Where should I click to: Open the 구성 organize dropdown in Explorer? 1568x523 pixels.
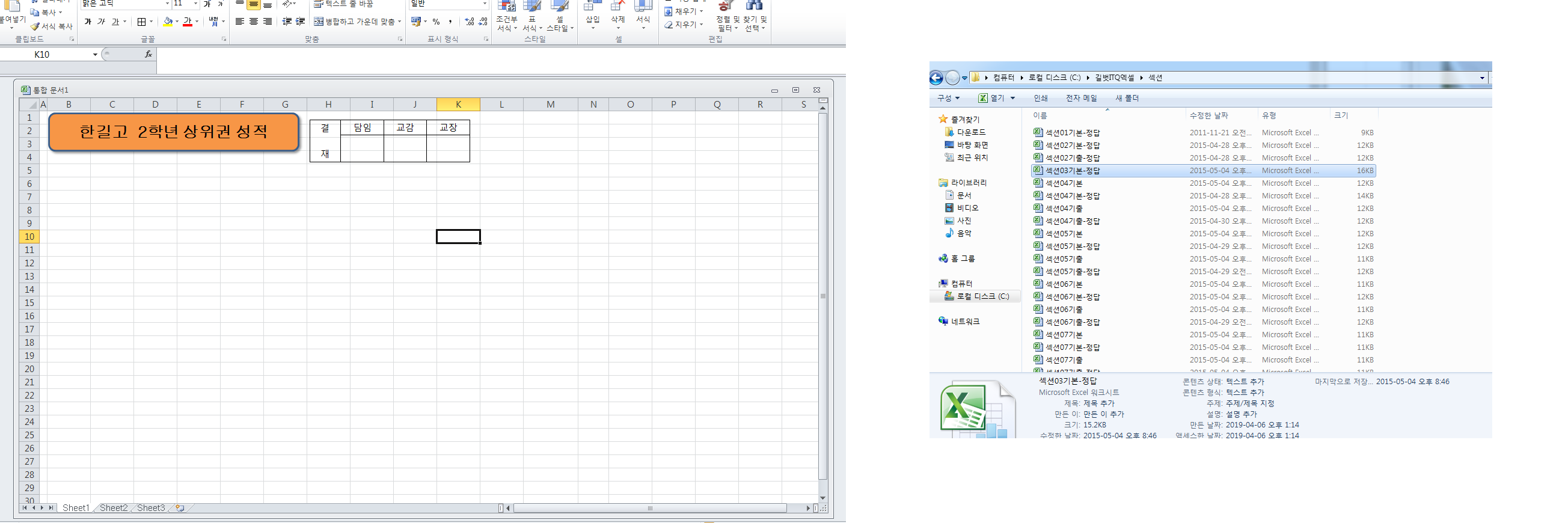[x=948, y=98]
